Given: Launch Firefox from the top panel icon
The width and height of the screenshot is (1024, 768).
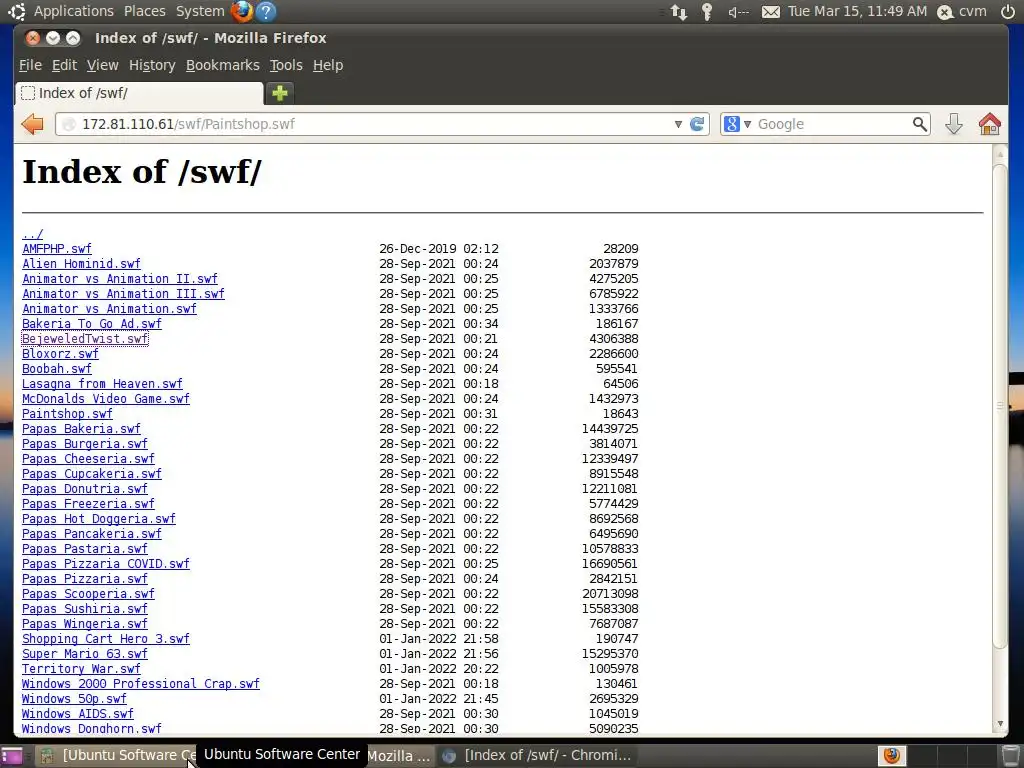Looking at the screenshot, I should tap(242, 11).
